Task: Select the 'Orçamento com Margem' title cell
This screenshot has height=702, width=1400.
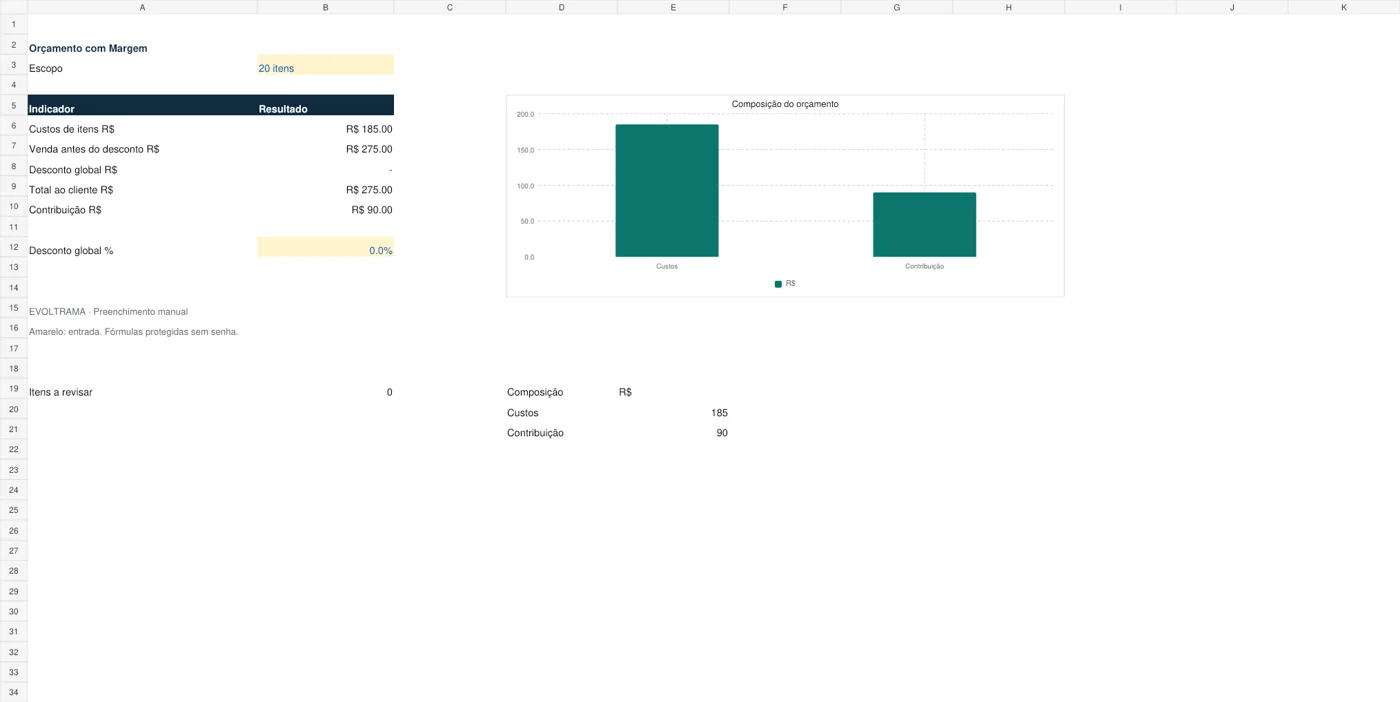Action: [142, 48]
